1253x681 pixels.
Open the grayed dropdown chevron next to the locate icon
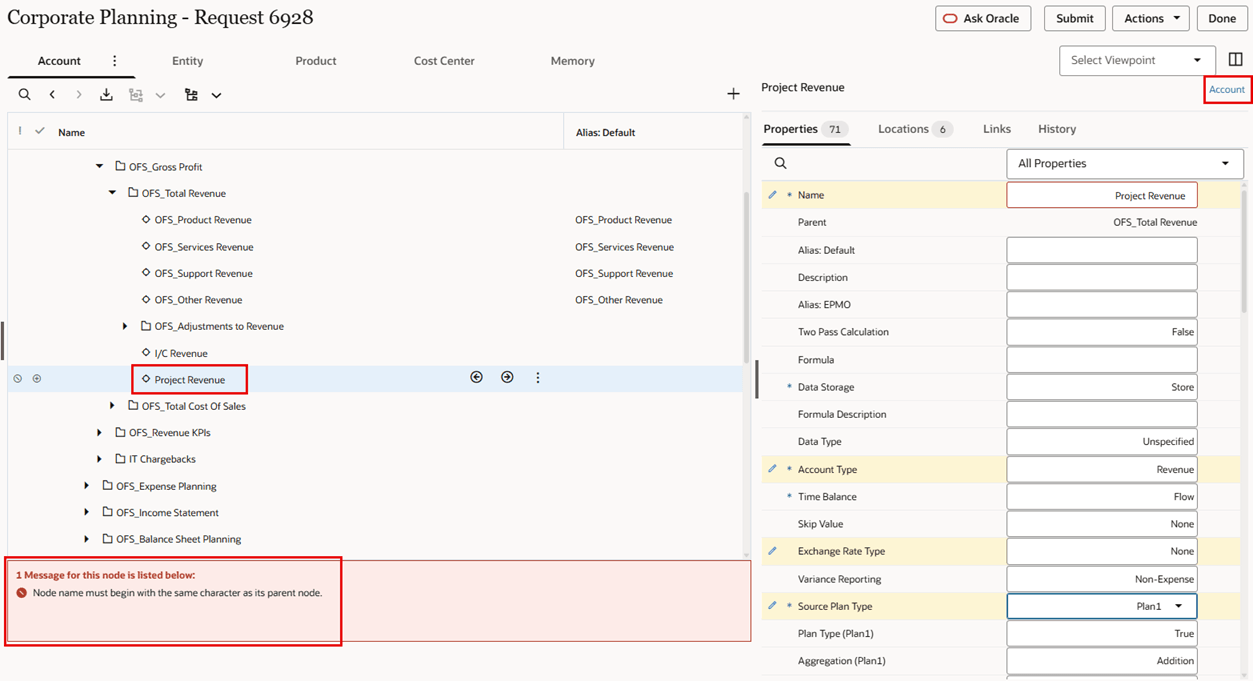click(160, 96)
